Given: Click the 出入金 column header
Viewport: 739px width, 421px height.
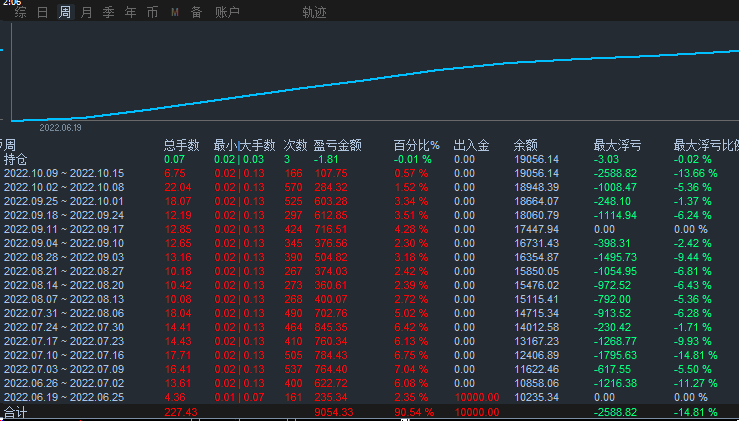Looking at the screenshot, I should point(471,145).
